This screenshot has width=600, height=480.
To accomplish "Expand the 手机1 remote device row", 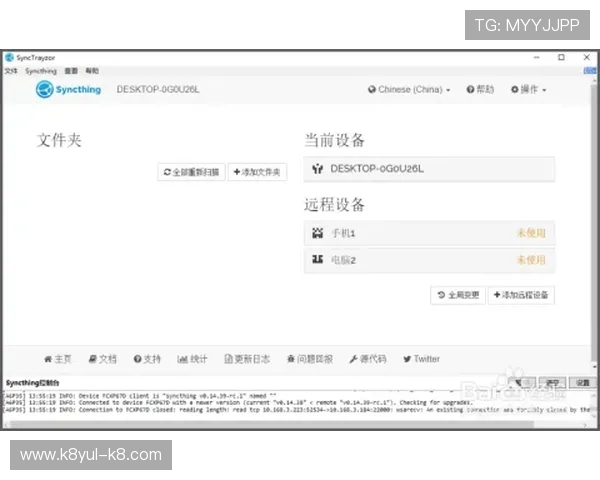I will [429, 233].
